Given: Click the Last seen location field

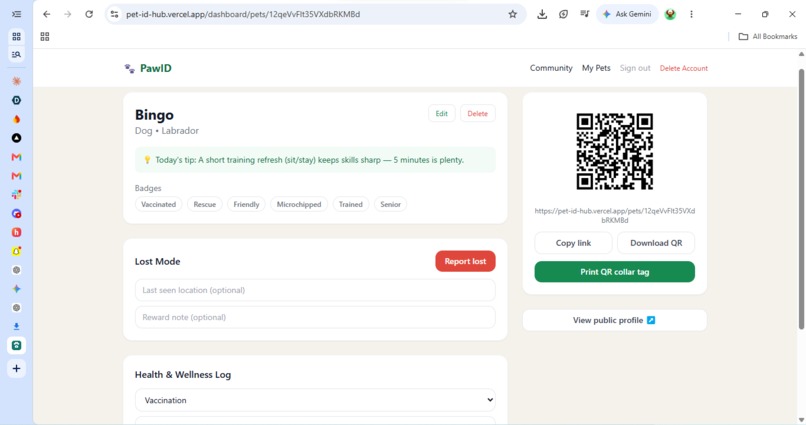Looking at the screenshot, I should point(315,290).
